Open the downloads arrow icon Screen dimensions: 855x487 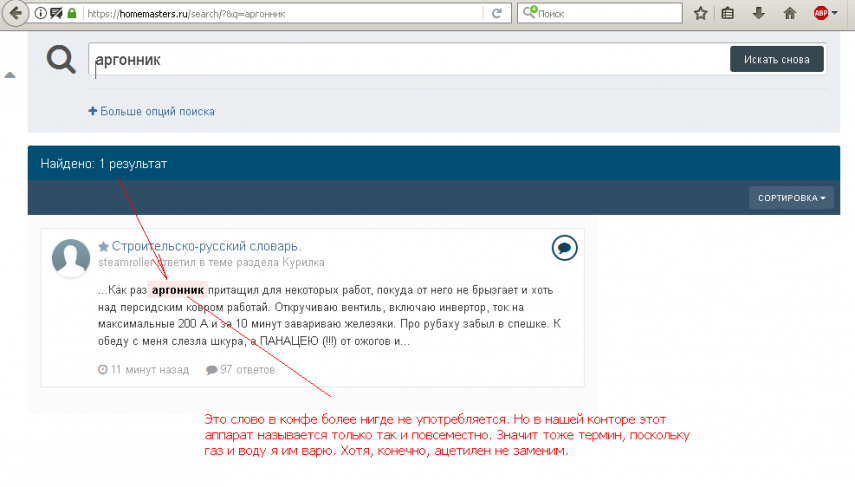click(x=759, y=14)
